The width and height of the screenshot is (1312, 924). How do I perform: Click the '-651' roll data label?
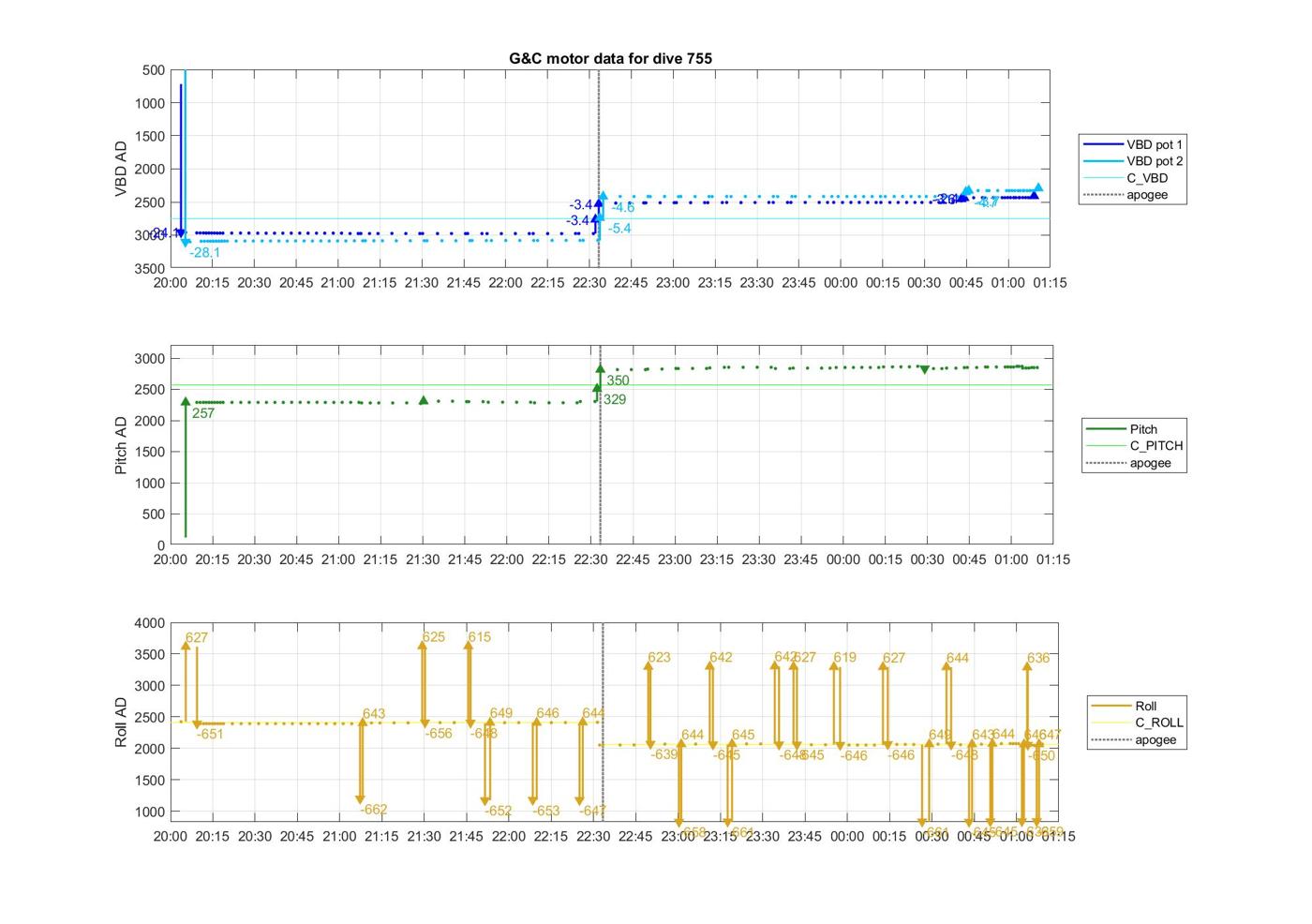point(210,735)
